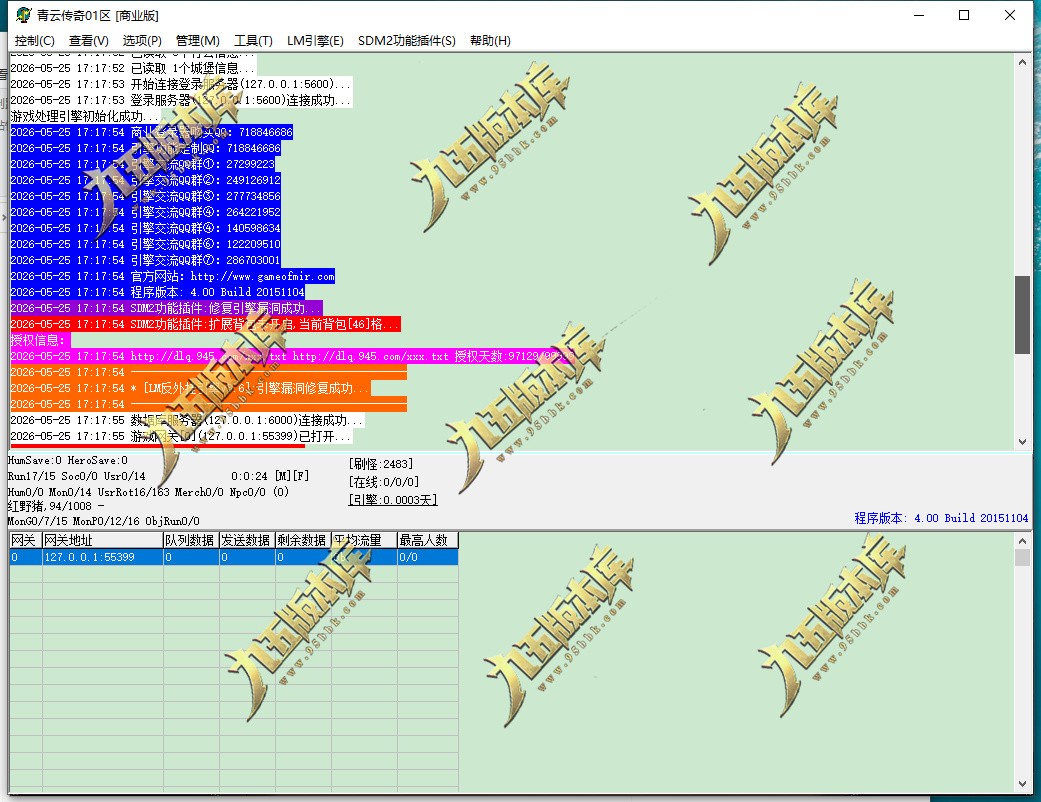
Task: Click the 剩余数据 column header
Action: (303, 540)
